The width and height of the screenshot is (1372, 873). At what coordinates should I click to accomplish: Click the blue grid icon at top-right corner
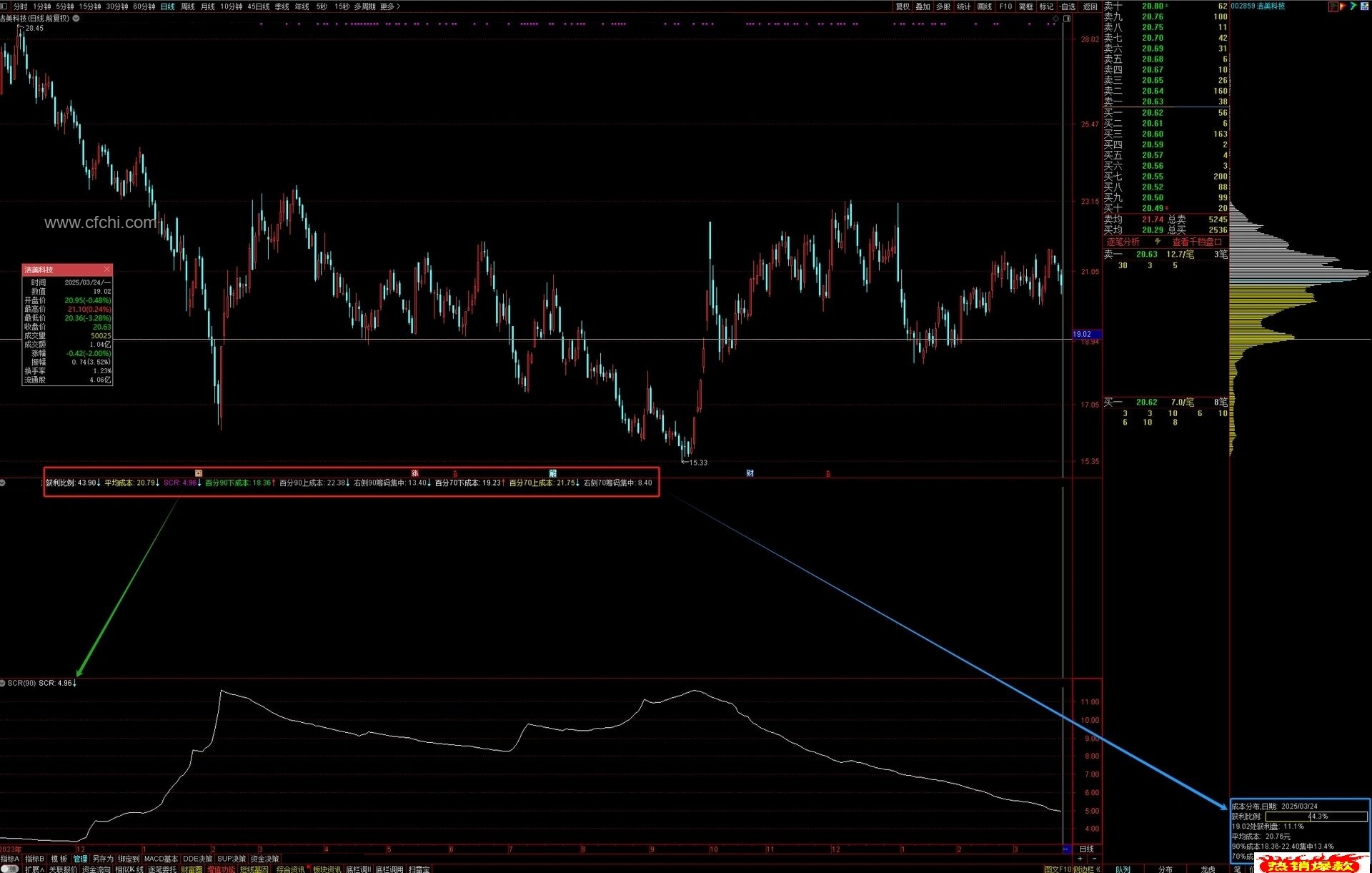coord(1364,6)
